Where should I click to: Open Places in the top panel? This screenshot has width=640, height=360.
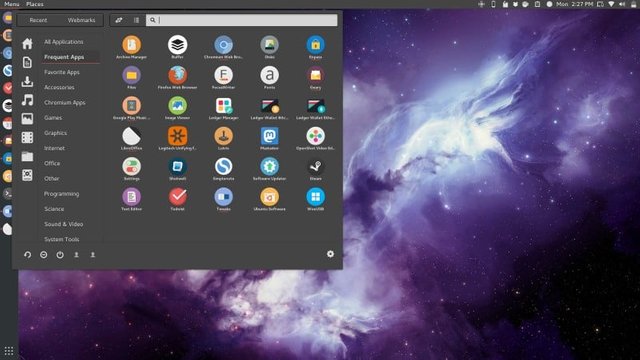click(x=35, y=4)
